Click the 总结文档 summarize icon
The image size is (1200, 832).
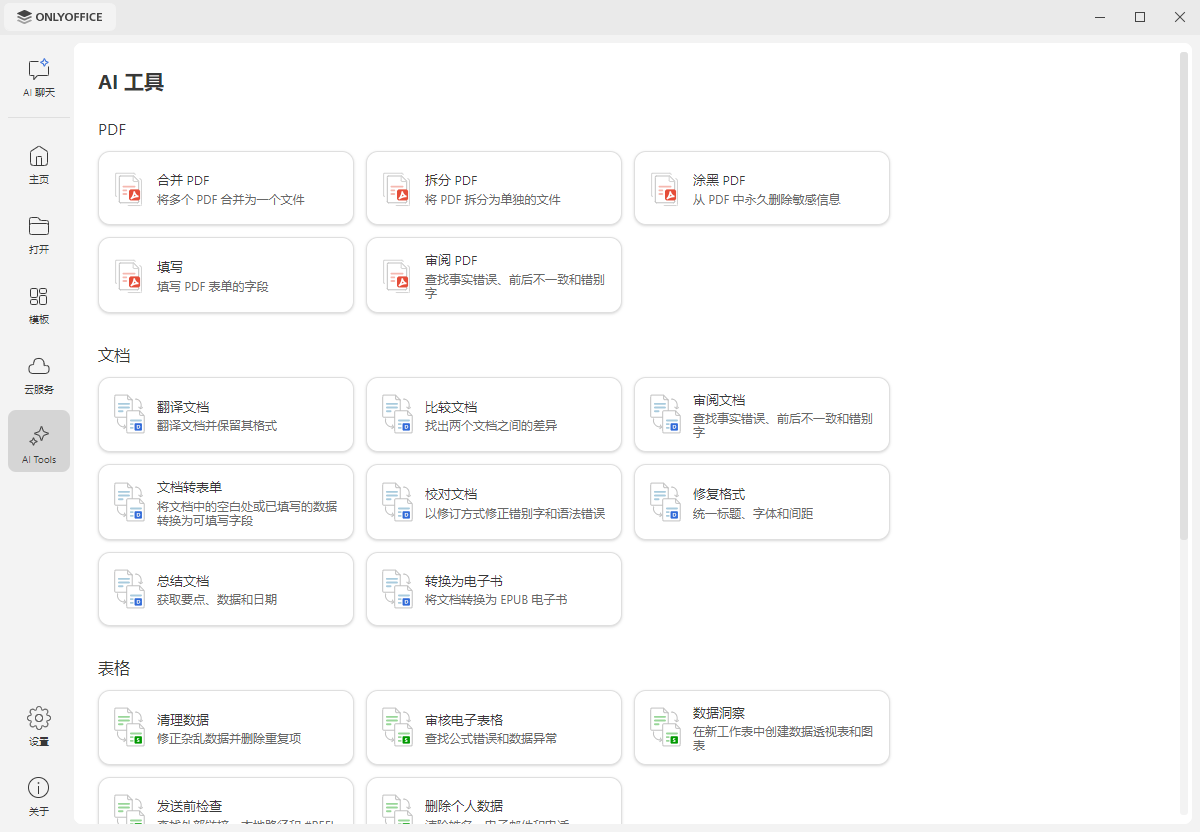coord(129,589)
